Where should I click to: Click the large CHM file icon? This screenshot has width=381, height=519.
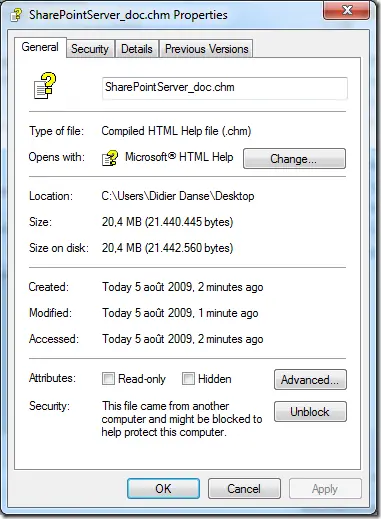coord(45,86)
